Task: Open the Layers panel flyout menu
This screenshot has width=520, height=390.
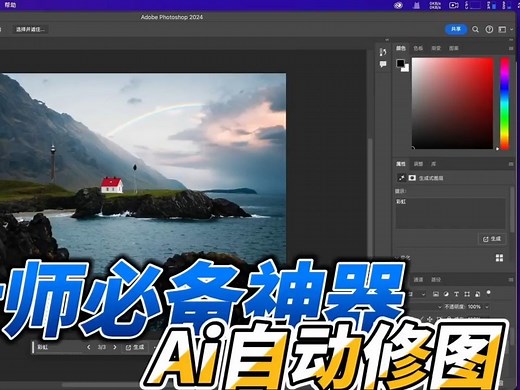Action: (x=511, y=280)
